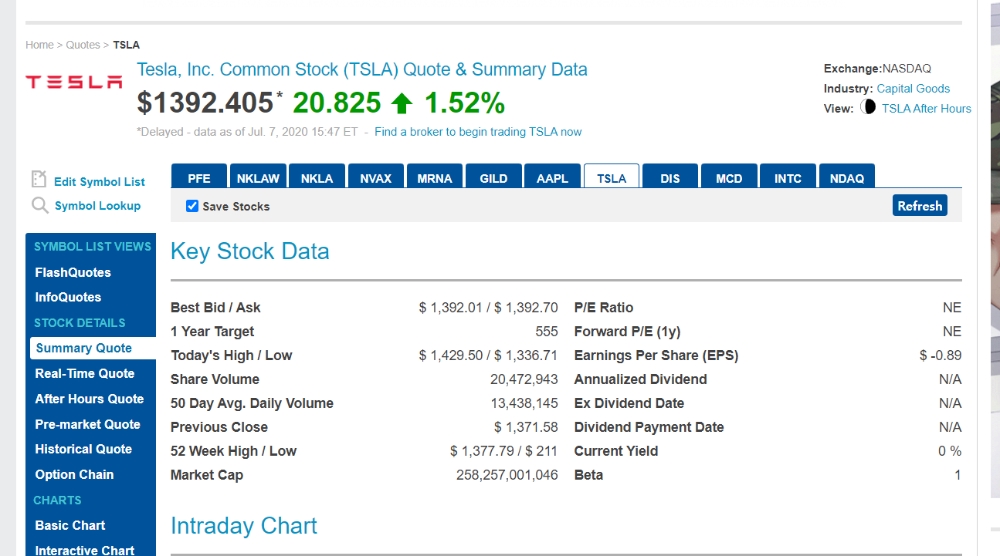Switch to the NKLA tab
The width and height of the screenshot is (1000, 556).
tap(317, 176)
